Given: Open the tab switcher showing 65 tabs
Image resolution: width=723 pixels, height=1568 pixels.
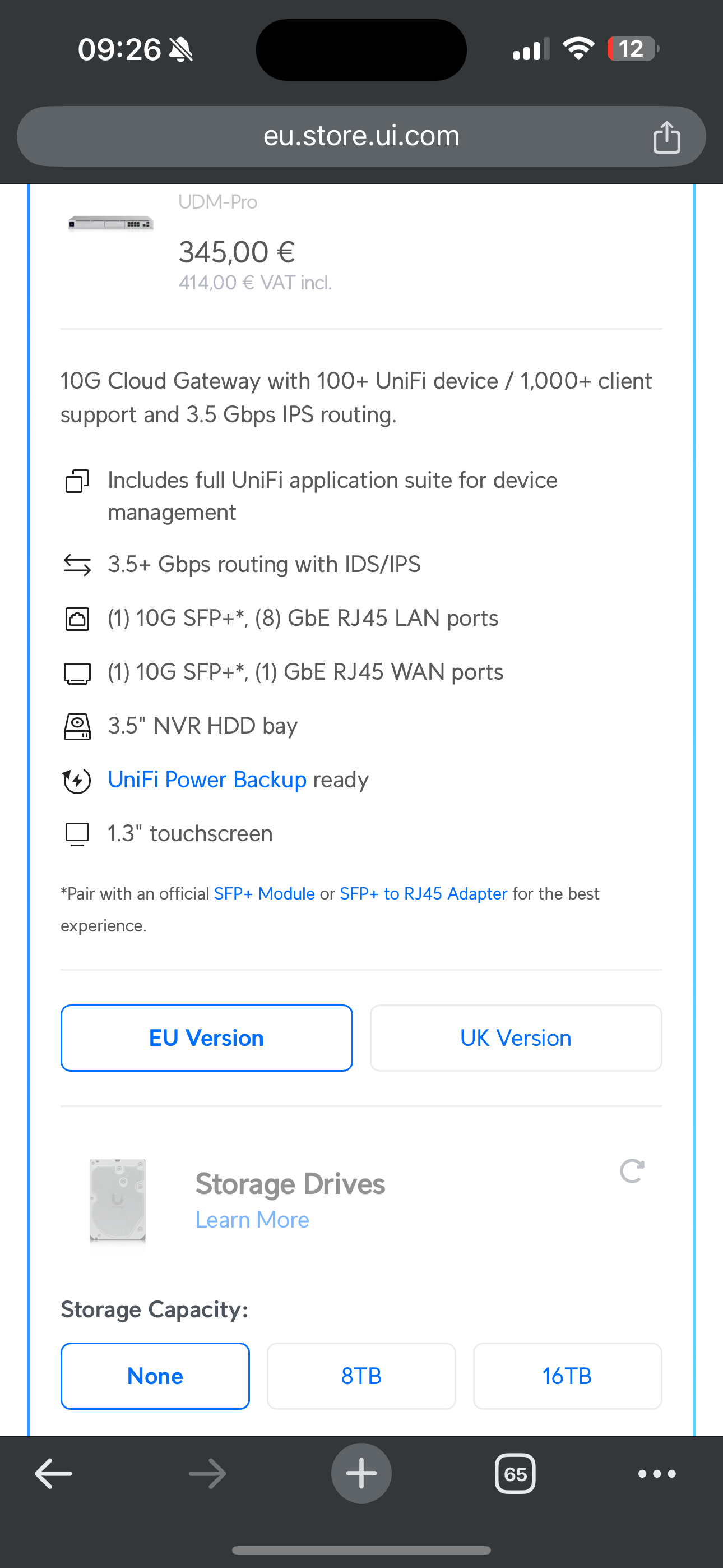Looking at the screenshot, I should point(515,1474).
